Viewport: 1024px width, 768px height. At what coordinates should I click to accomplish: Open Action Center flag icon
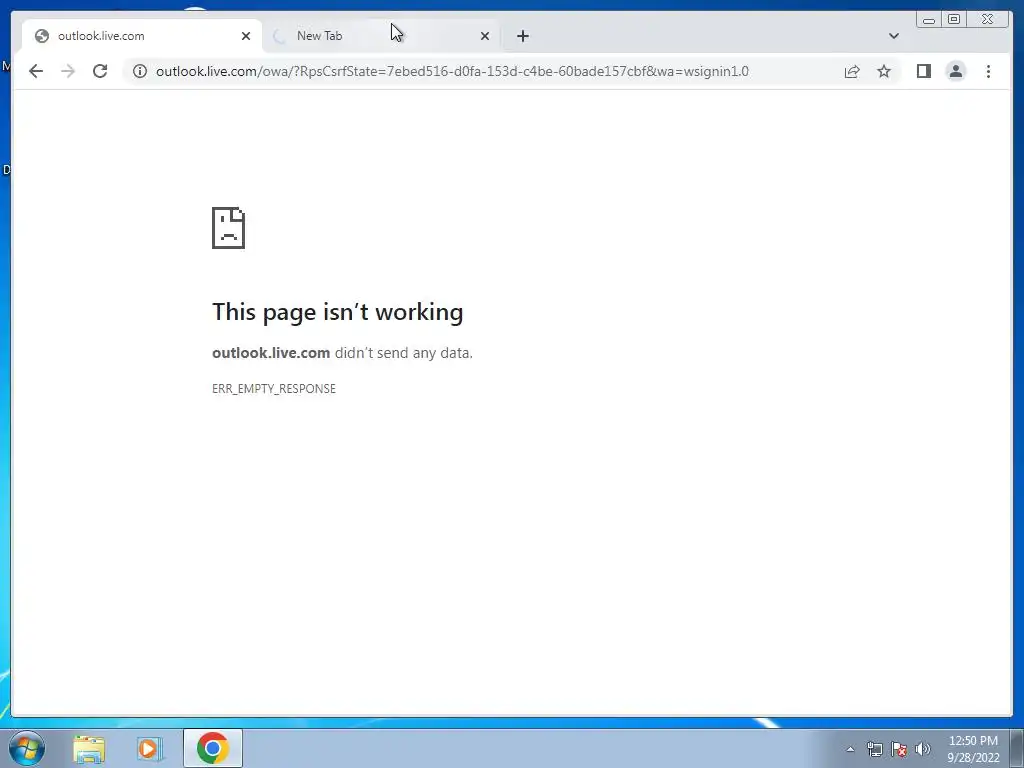[899, 749]
